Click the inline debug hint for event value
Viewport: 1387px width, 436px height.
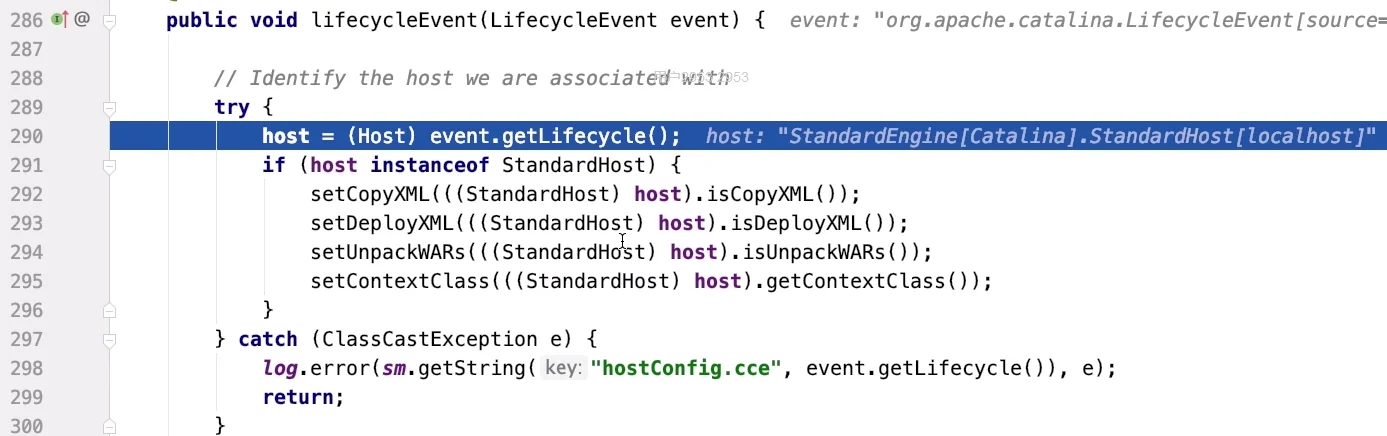(1088, 20)
